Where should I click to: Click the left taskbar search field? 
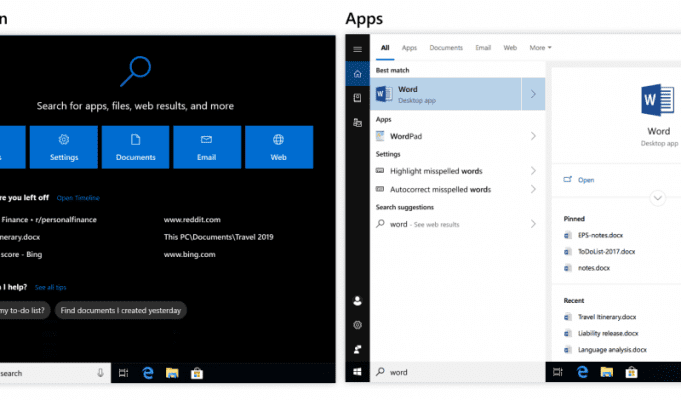click(x=55, y=373)
